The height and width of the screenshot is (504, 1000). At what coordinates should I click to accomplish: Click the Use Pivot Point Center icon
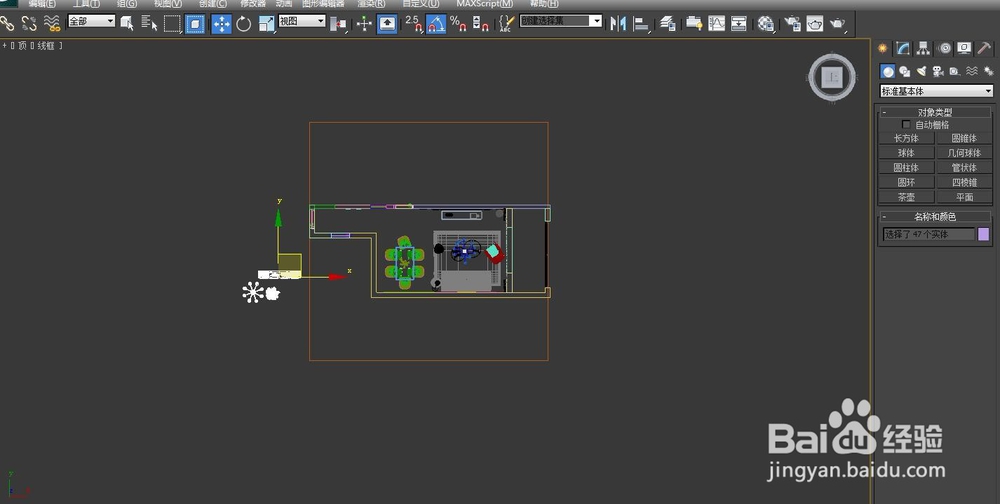pyautogui.click(x=338, y=24)
